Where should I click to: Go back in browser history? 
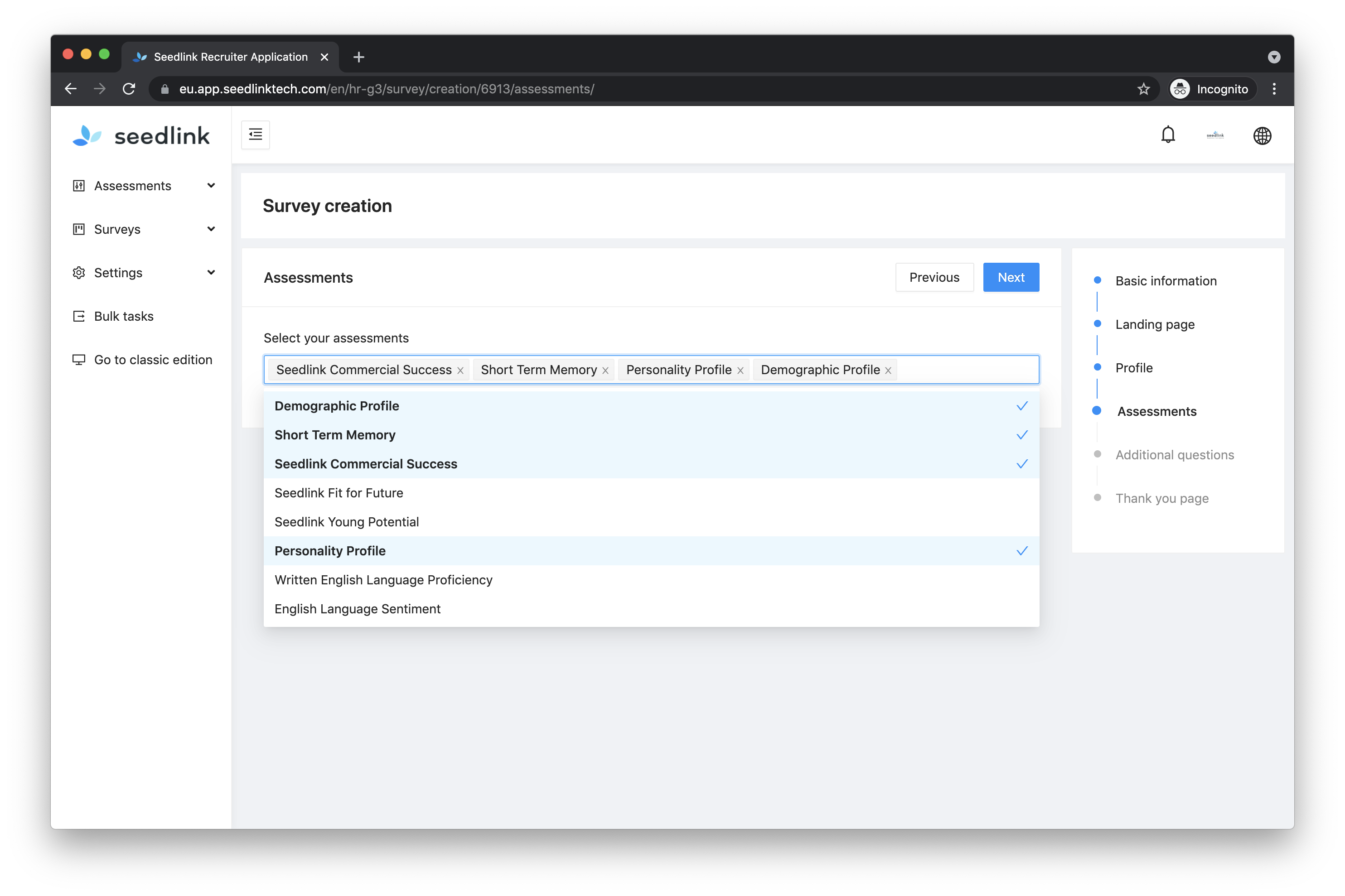pyautogui.click(x=71, y=89)
